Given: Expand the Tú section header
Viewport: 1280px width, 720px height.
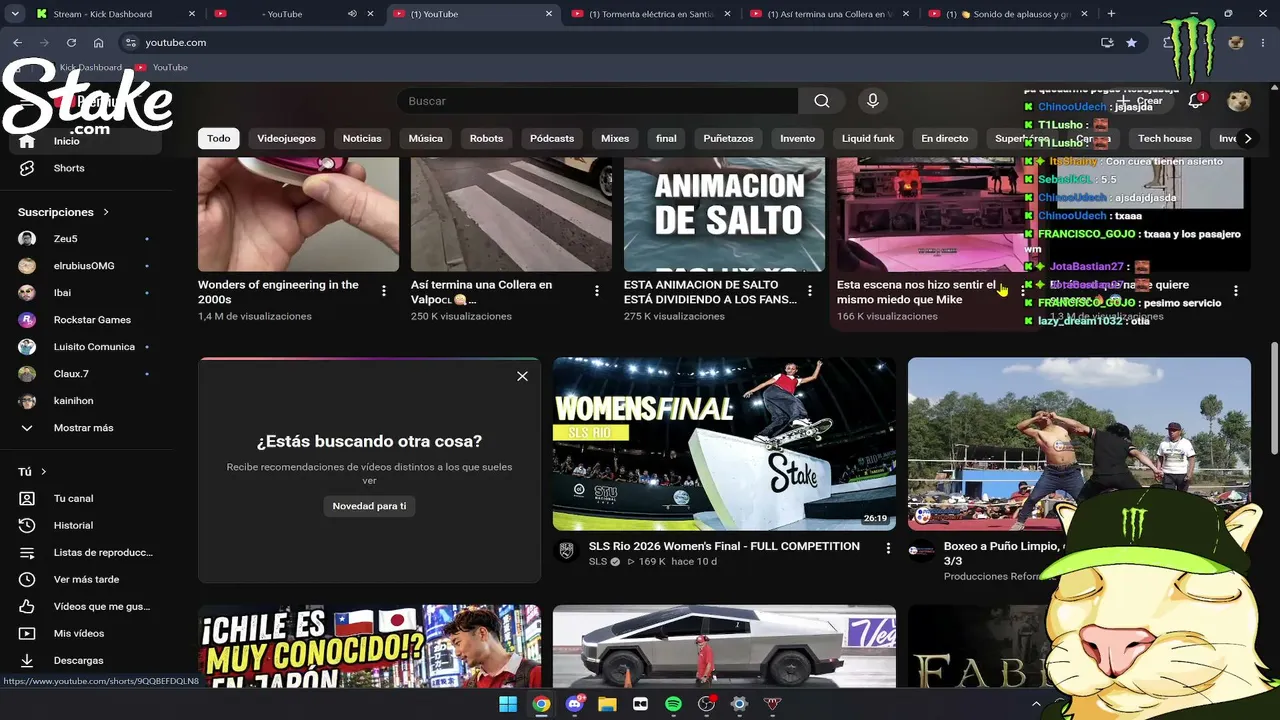Looking at the screenshot, I should point(32,472).
